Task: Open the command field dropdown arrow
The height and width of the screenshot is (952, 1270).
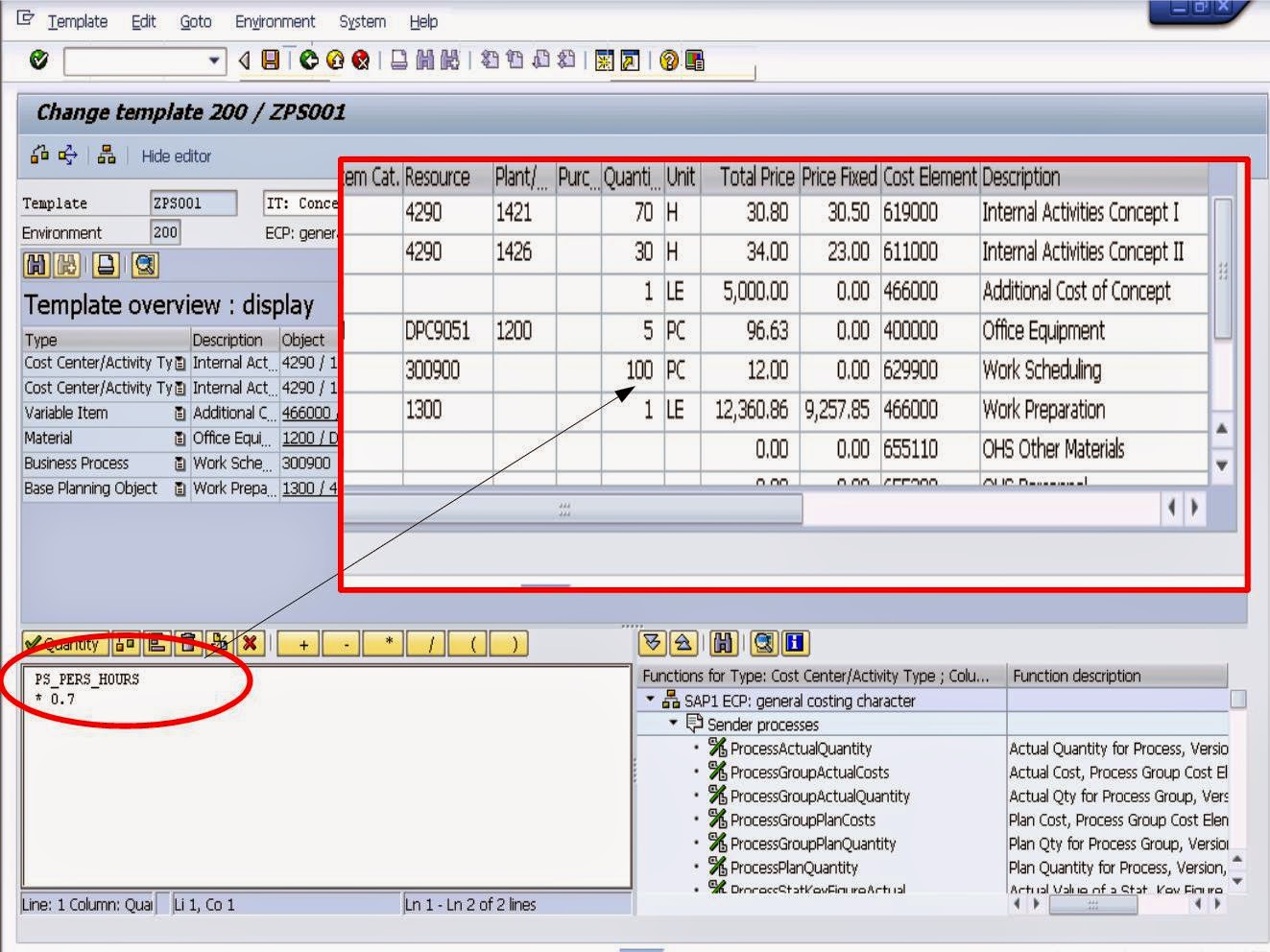Action: point(213,60)
